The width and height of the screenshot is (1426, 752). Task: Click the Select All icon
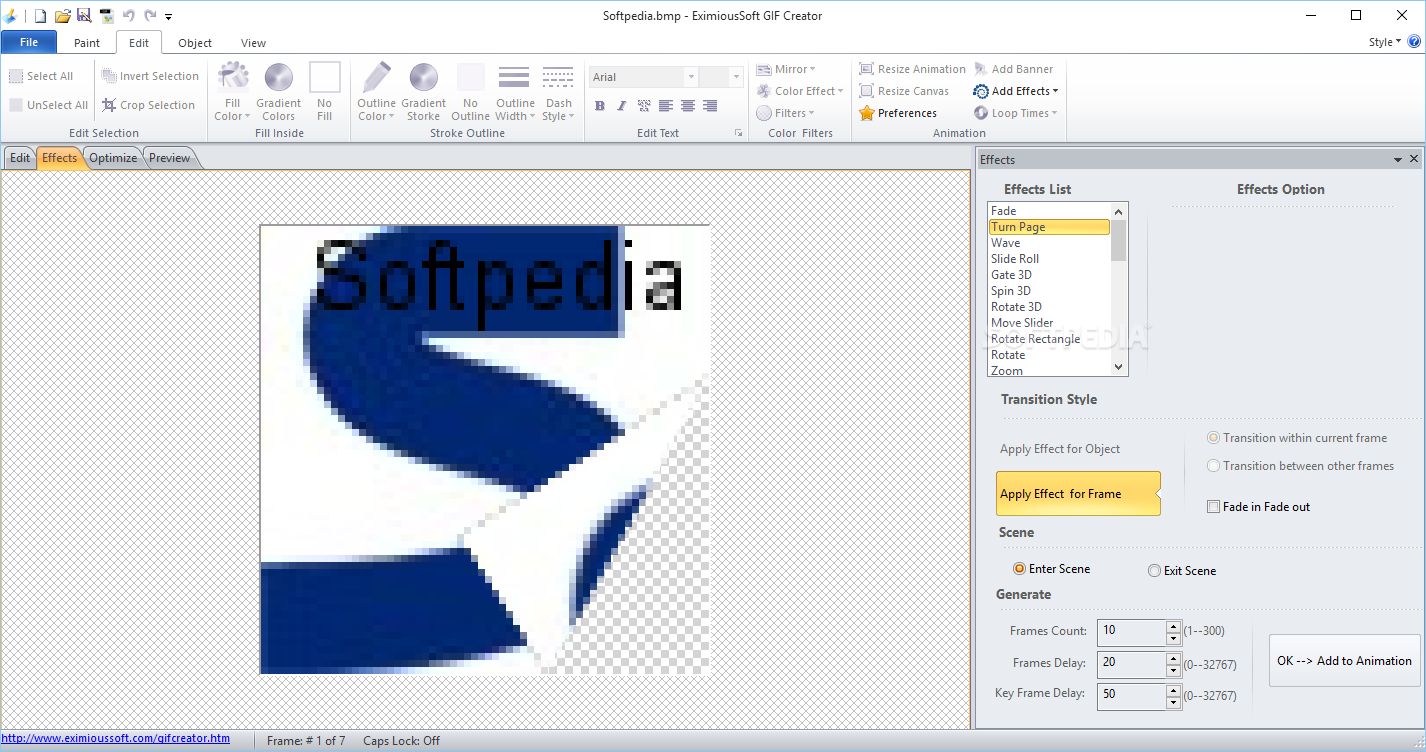coord(16,76)
